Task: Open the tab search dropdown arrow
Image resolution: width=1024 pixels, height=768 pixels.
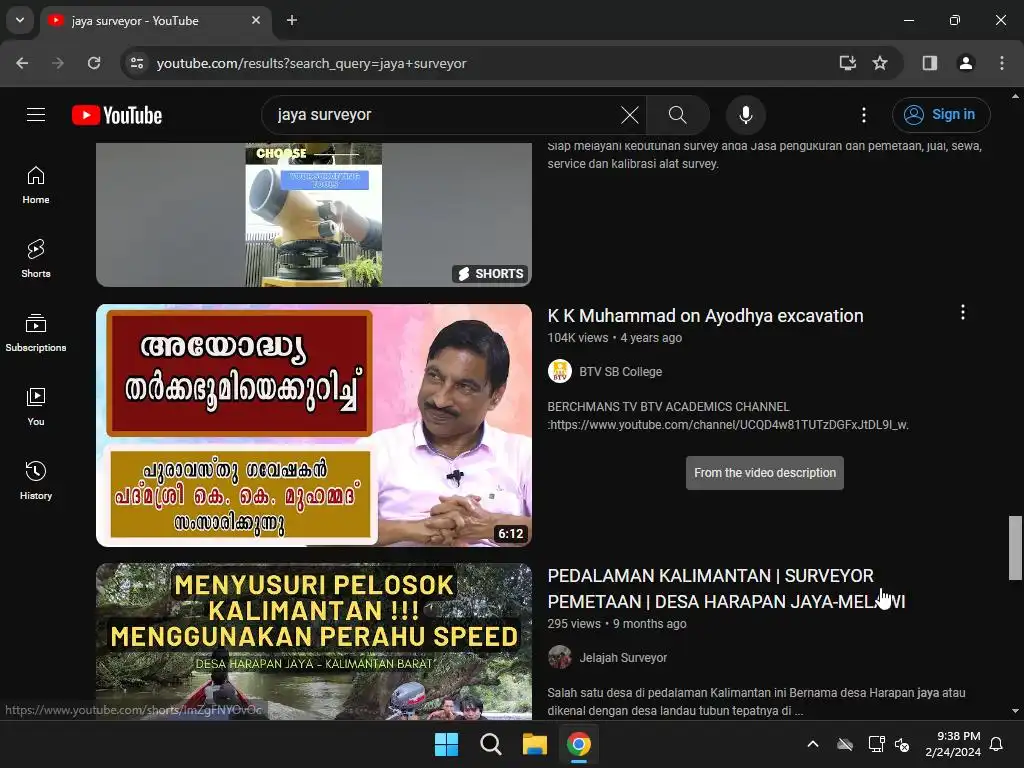Action: [x=20, y=20]
